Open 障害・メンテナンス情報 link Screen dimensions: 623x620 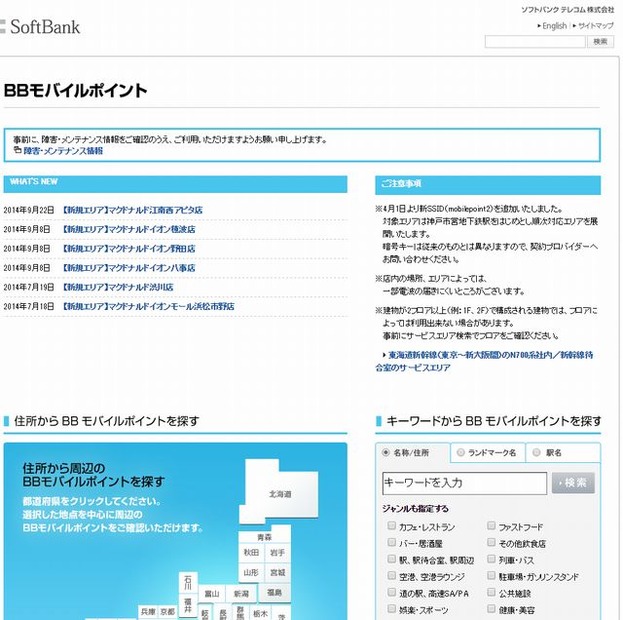(x=63, y=151)
